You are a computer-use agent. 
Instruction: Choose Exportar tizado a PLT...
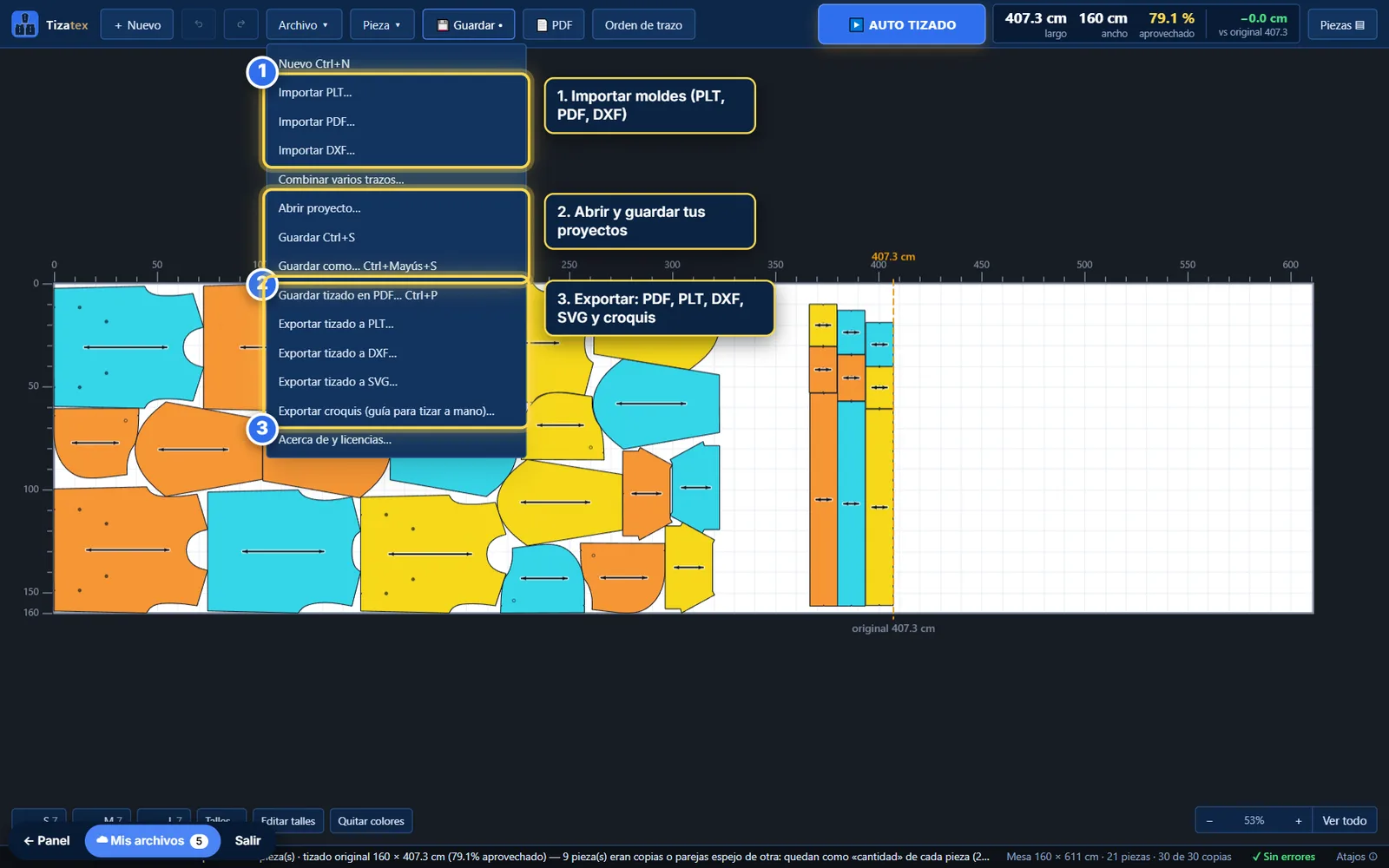point(396,324)
